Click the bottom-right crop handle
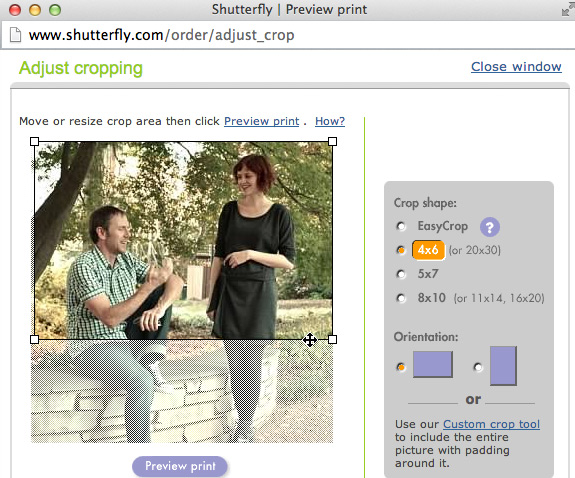Image resolution: width=575 pixels, height=478 pixels. click(332, 340)
